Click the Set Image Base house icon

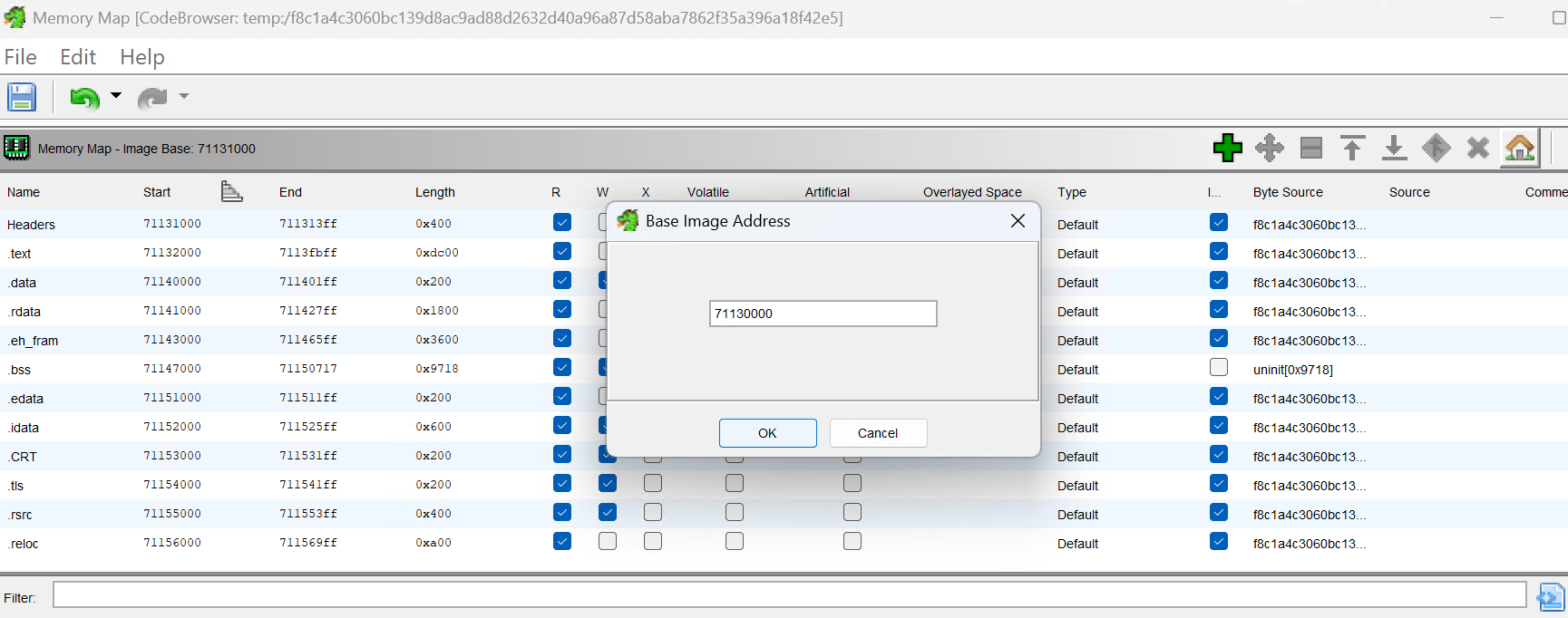(x=1519, y=148)
